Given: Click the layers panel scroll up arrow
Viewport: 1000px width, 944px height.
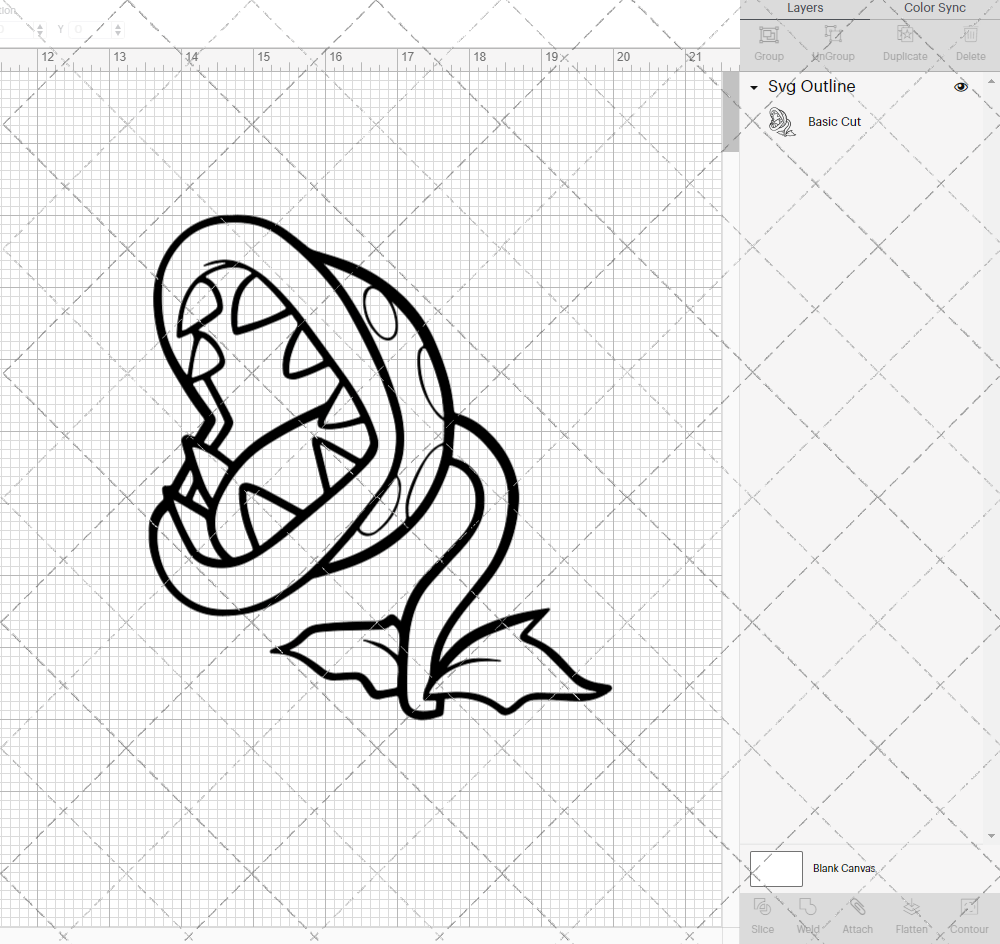Looking at the screenshot, I should 991,82.
